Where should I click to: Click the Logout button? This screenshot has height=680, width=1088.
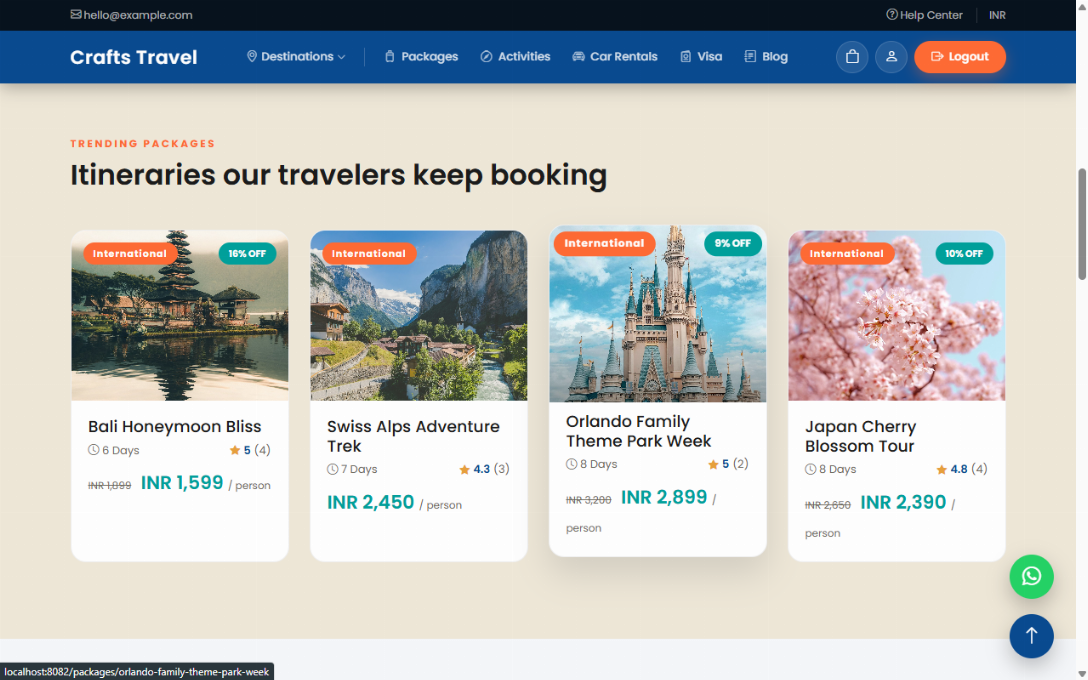[960, 57]
